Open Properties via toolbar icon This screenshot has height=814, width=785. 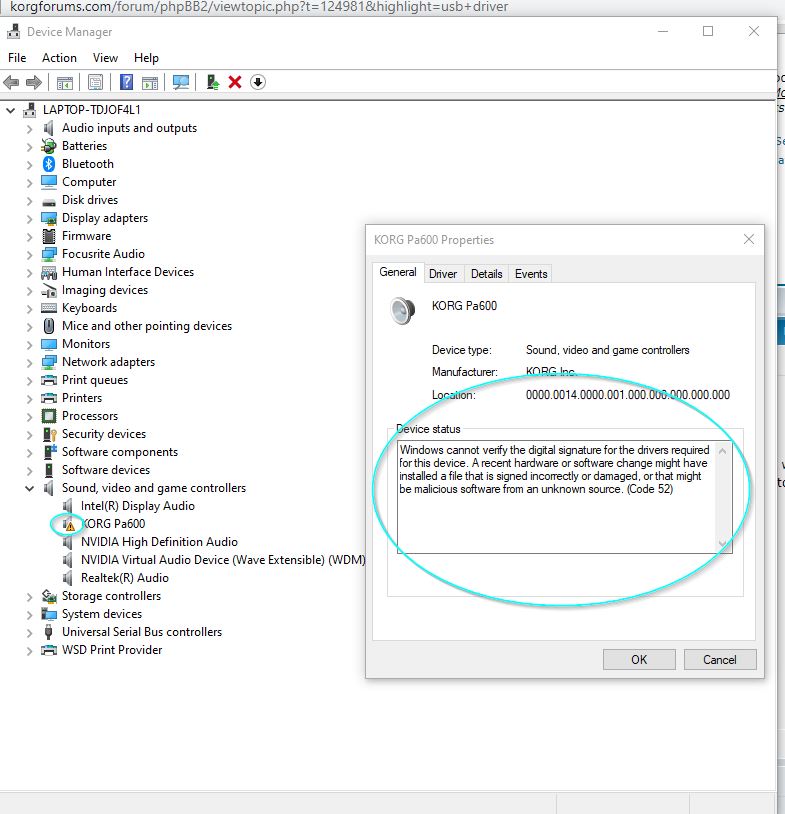pyautogui.click(x=96, y=82)
